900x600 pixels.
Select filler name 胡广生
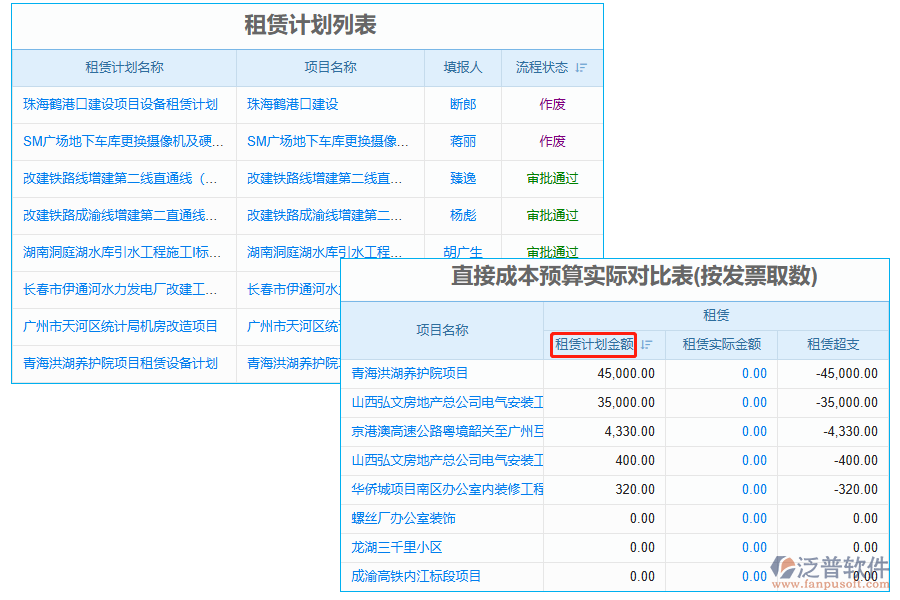(462, 252)
